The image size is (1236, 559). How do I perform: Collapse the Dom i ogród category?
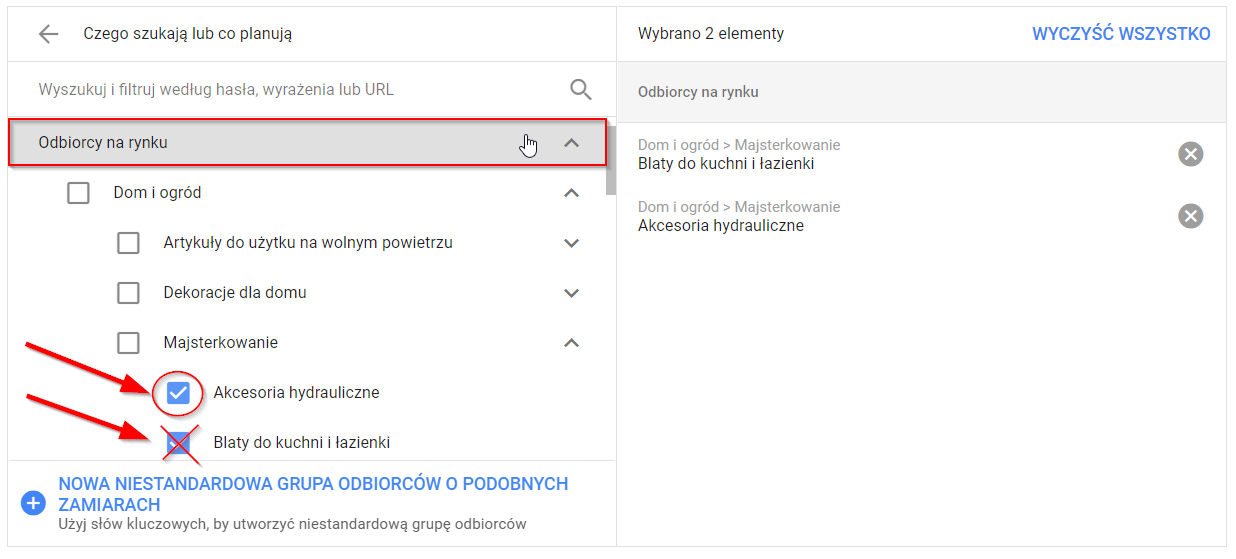(x=572, y=193)
